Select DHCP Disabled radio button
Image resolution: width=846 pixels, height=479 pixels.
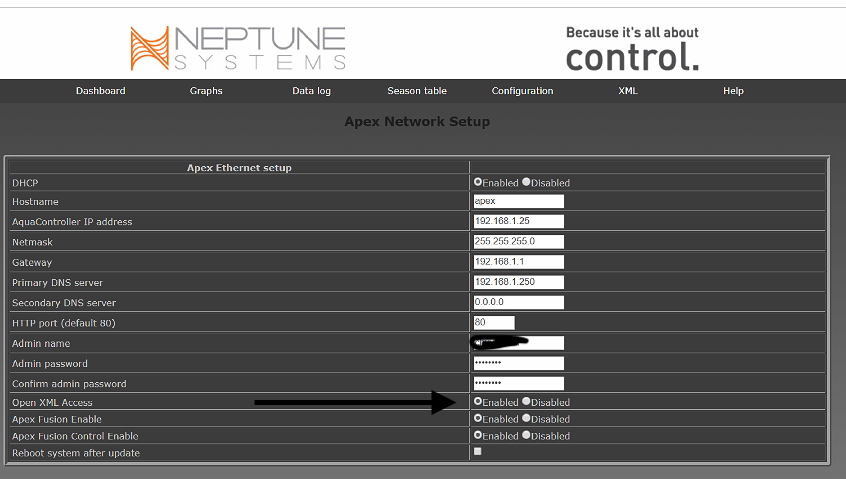tap(526, 182)
